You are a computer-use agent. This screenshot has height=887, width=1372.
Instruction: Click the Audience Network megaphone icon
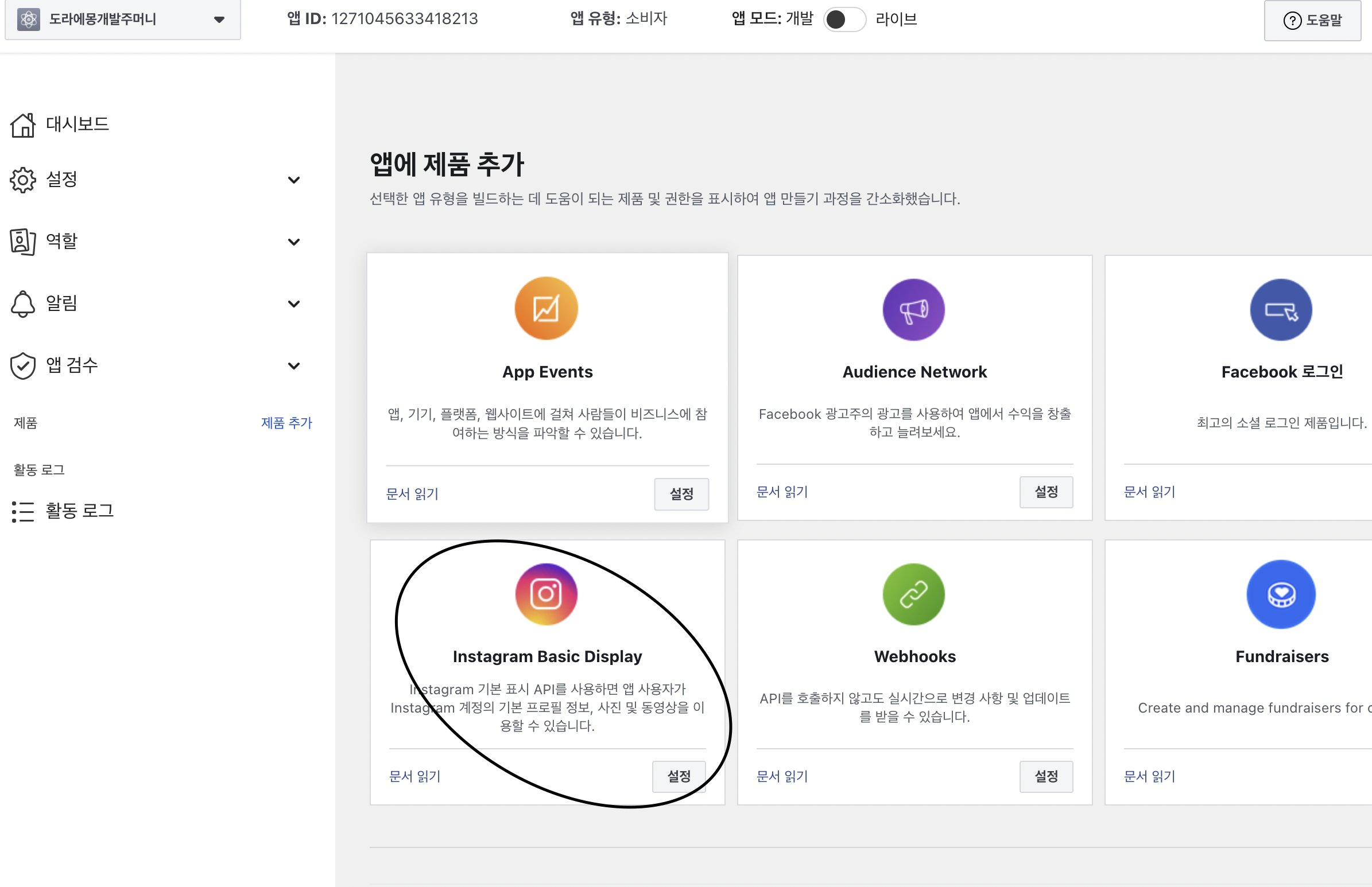pos(913,310)
